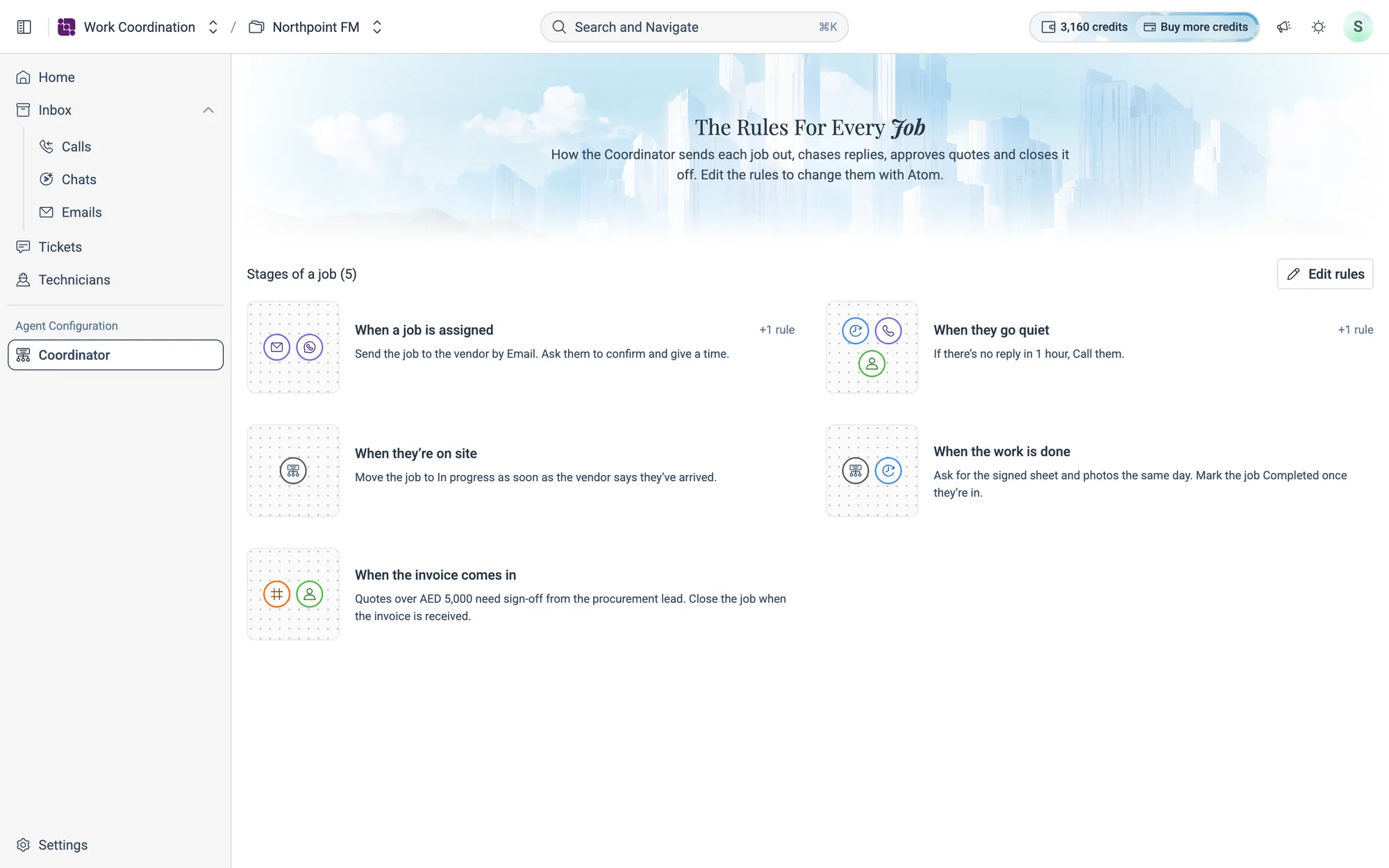
Task: Toggle the sidebar panel icon
Action: pyautogui.click(x=24, y=27)
